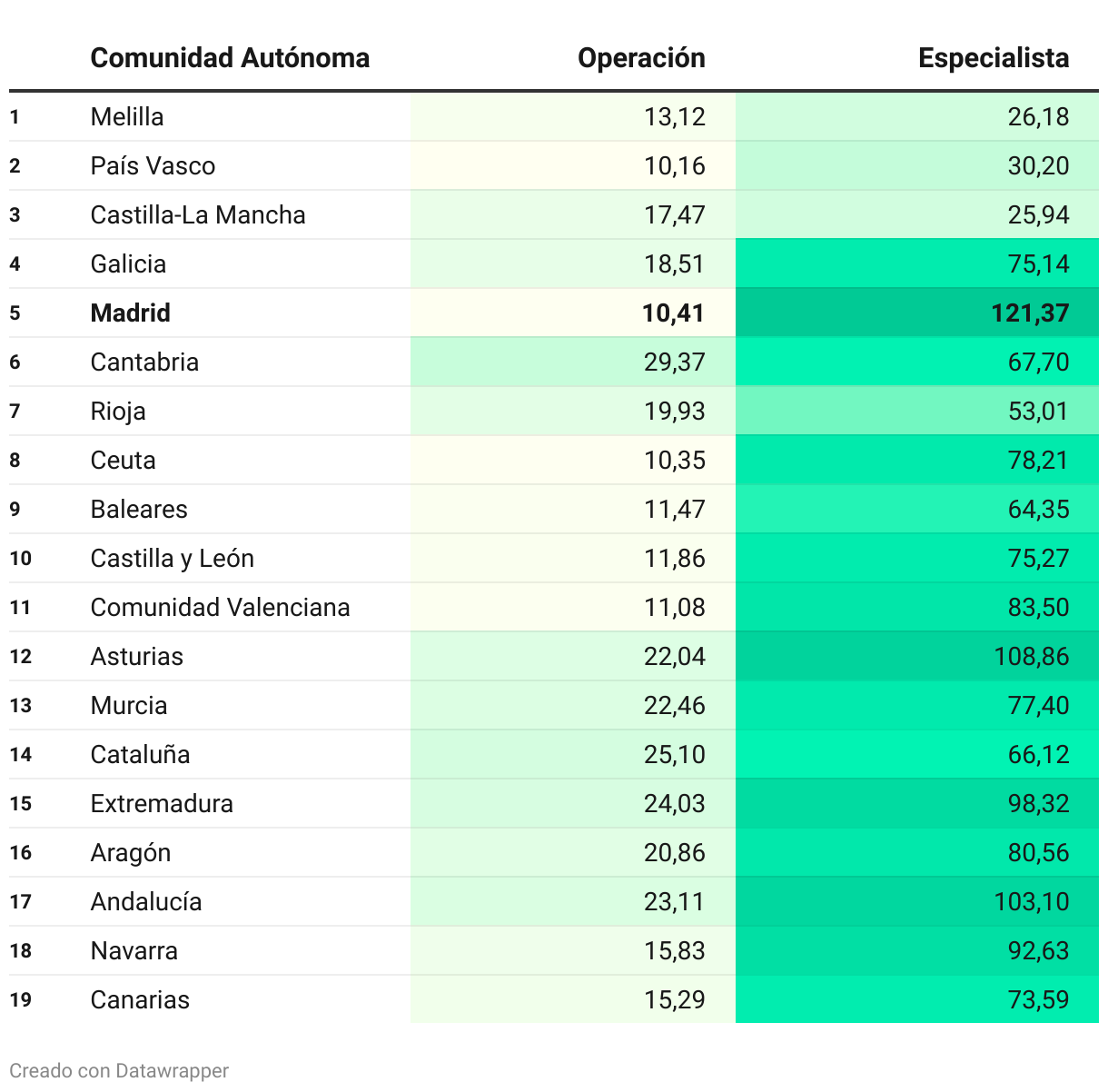Click Cataluña's Operación cell 25,10
The image size is (1108, 1092).
click(675, 755)
